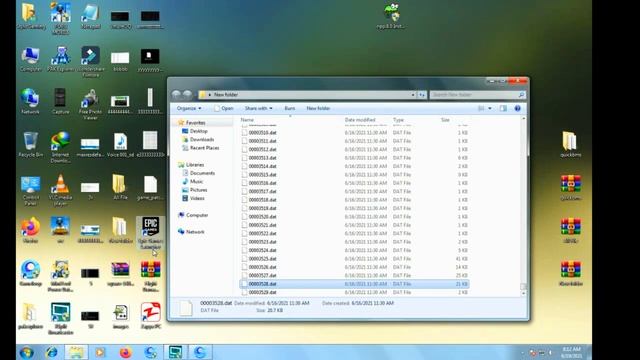The image size is (640, 360).
Task: Open Firefox from the taskbar
Action: click(x=126, y=352)
